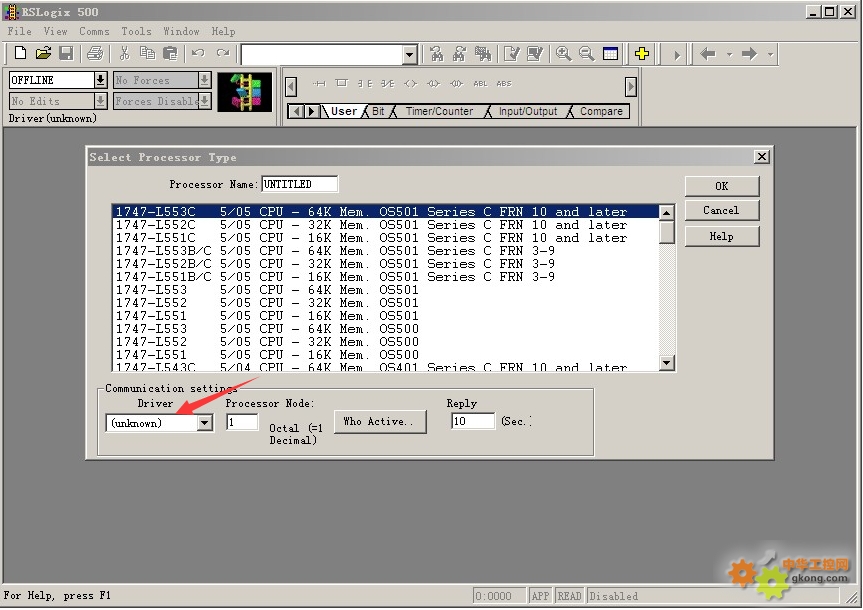Go forward with the right arrow icon

pos(749,54)
